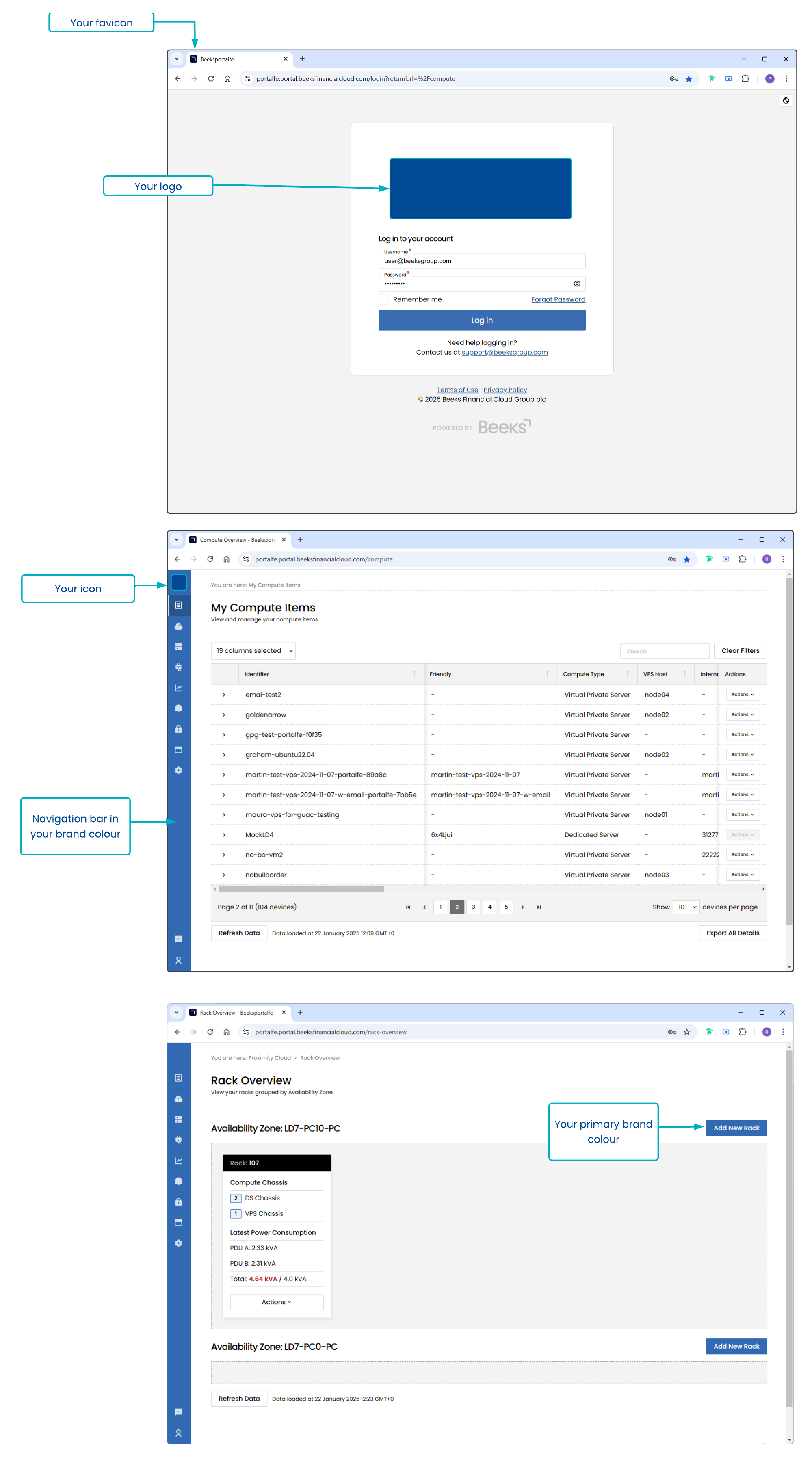The width and height of the screenshot is (812, 1468).
Task: Open the bell icon in Rack Overview sidebar
Action: (x=179, y=1182)
